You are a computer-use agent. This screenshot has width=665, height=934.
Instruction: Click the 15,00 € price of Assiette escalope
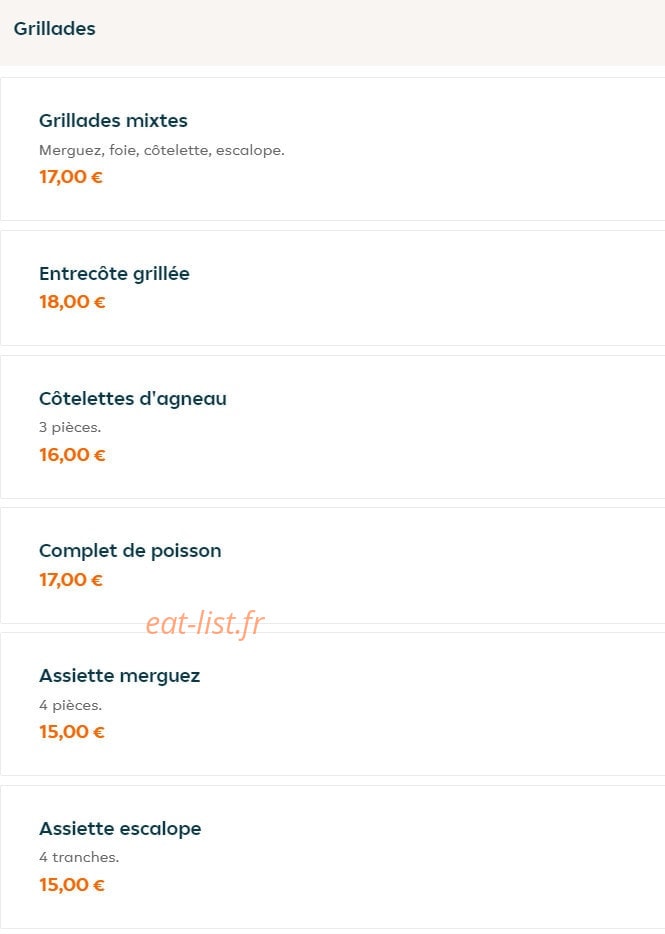(72, 885)
